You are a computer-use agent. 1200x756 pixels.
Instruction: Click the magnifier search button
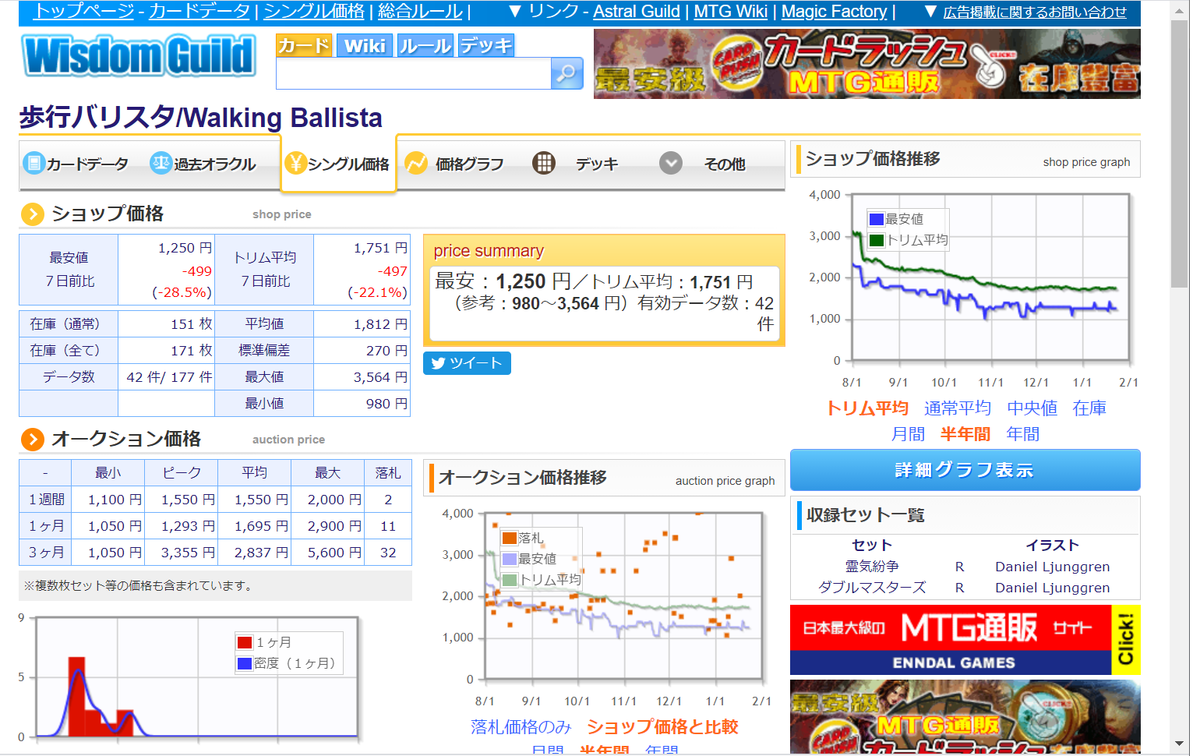[567, 73]
